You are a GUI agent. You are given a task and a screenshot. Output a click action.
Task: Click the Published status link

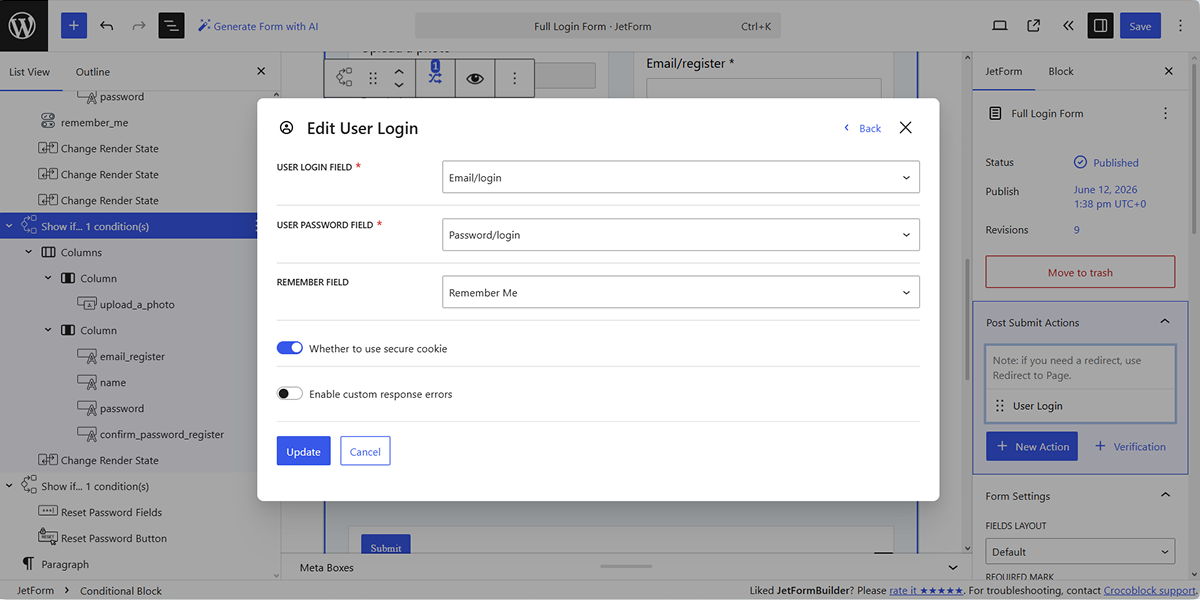[1107, 162]
